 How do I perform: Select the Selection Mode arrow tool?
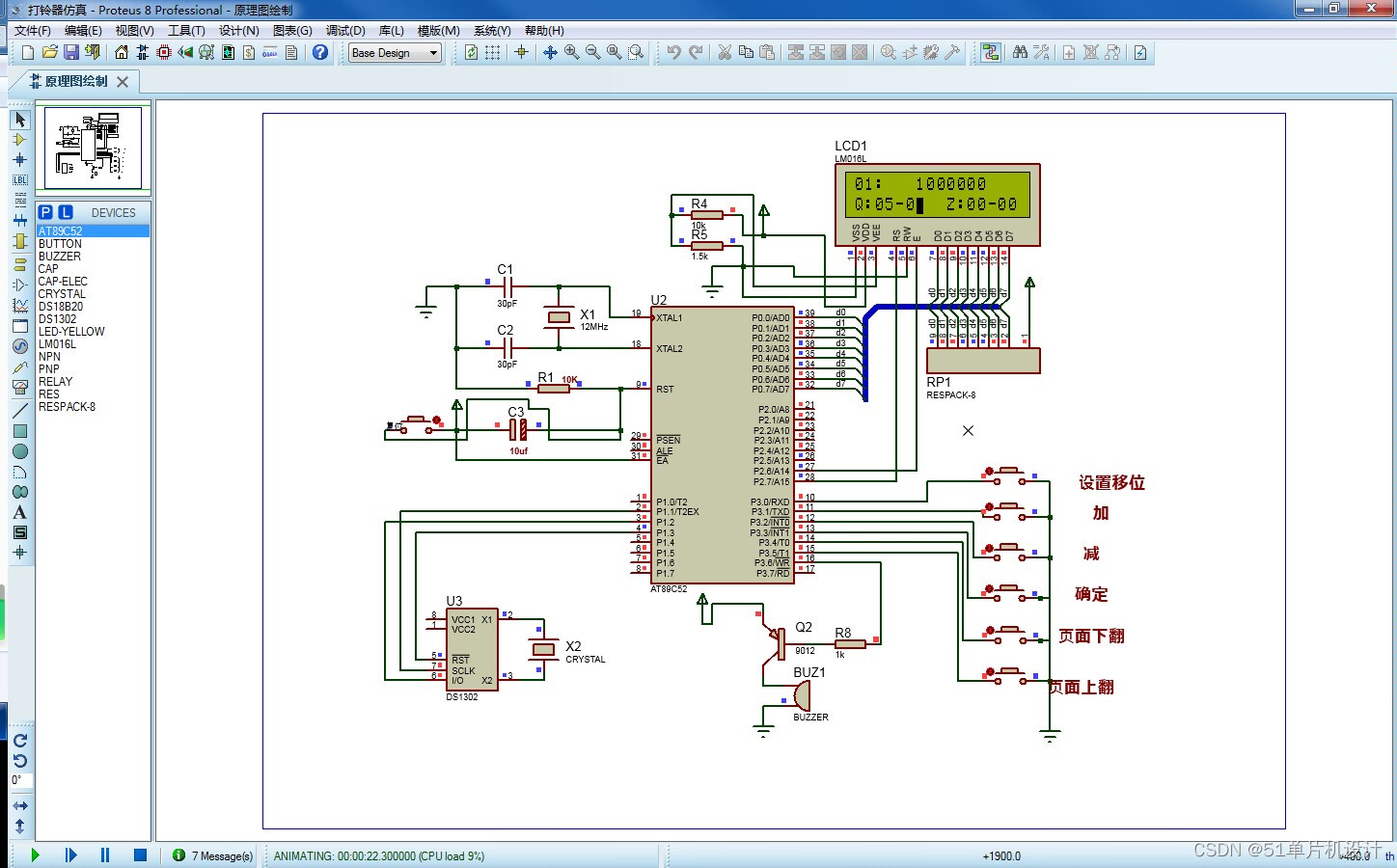[20, 120]
